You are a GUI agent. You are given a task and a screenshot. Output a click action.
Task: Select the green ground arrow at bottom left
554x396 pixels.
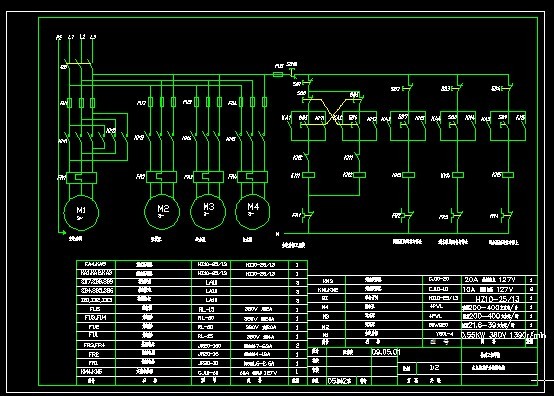click(x=62, y=232)
